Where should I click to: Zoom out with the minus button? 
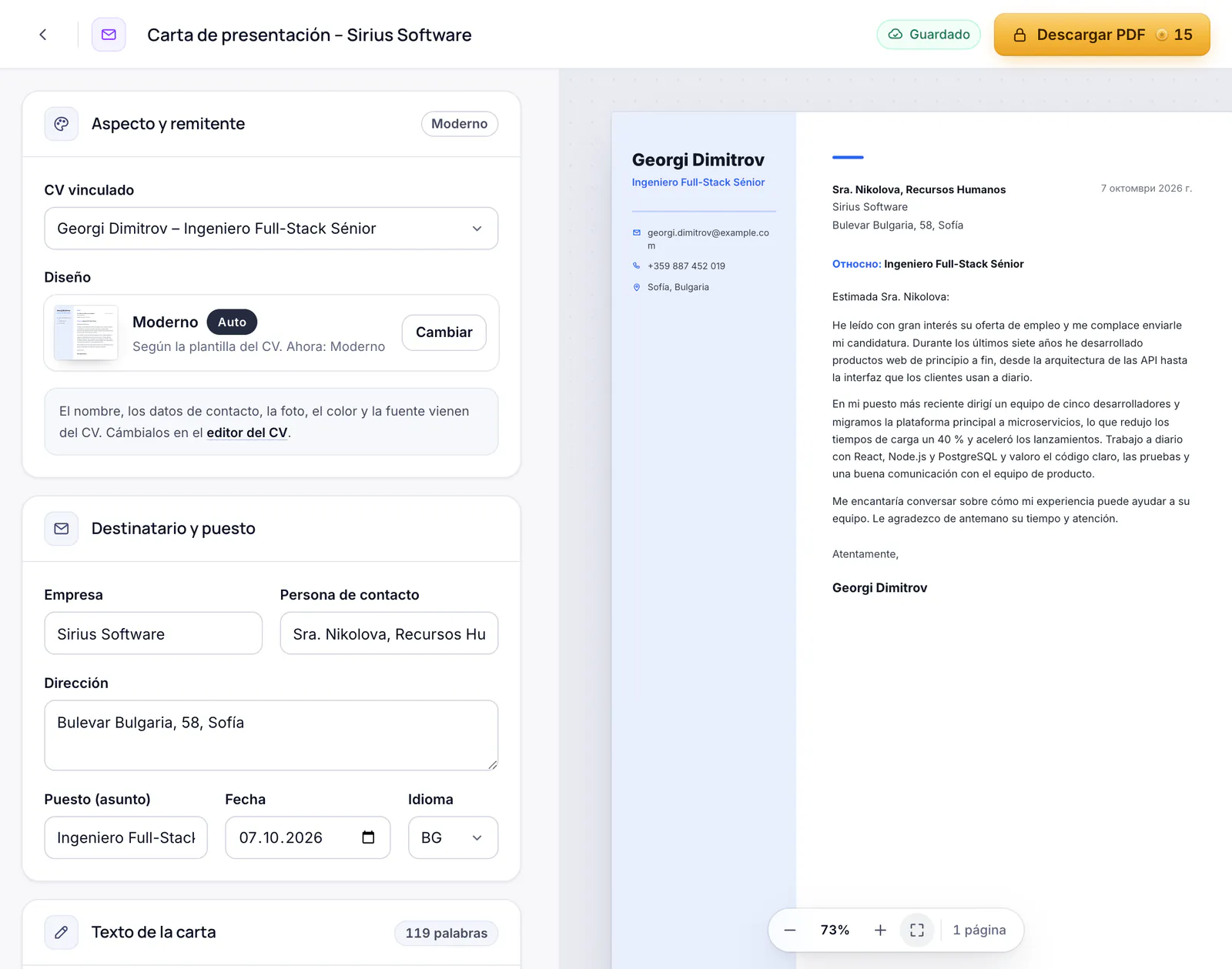(x=790, y=930)
